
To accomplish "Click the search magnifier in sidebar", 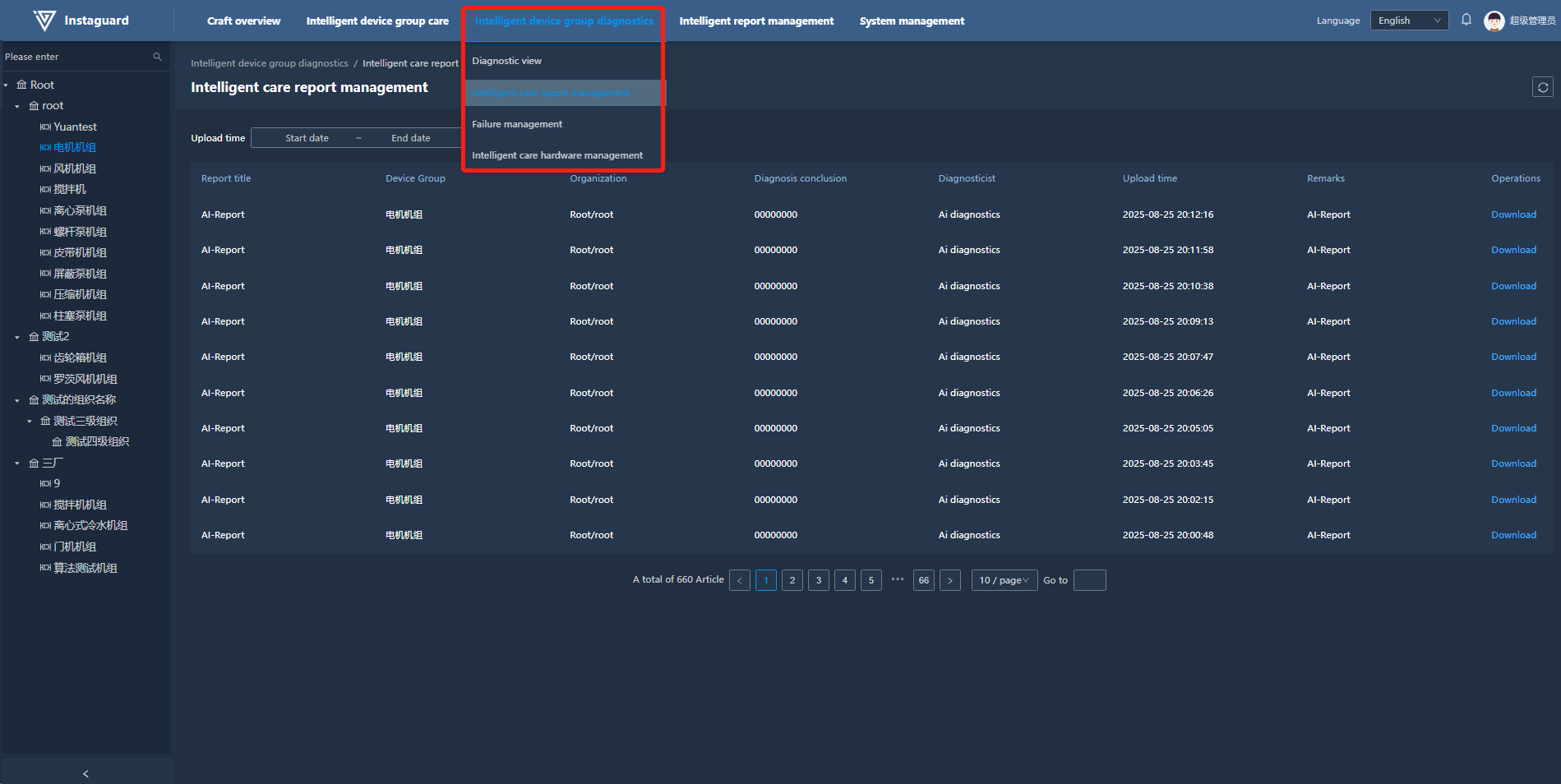I will [x=157, y=57].
